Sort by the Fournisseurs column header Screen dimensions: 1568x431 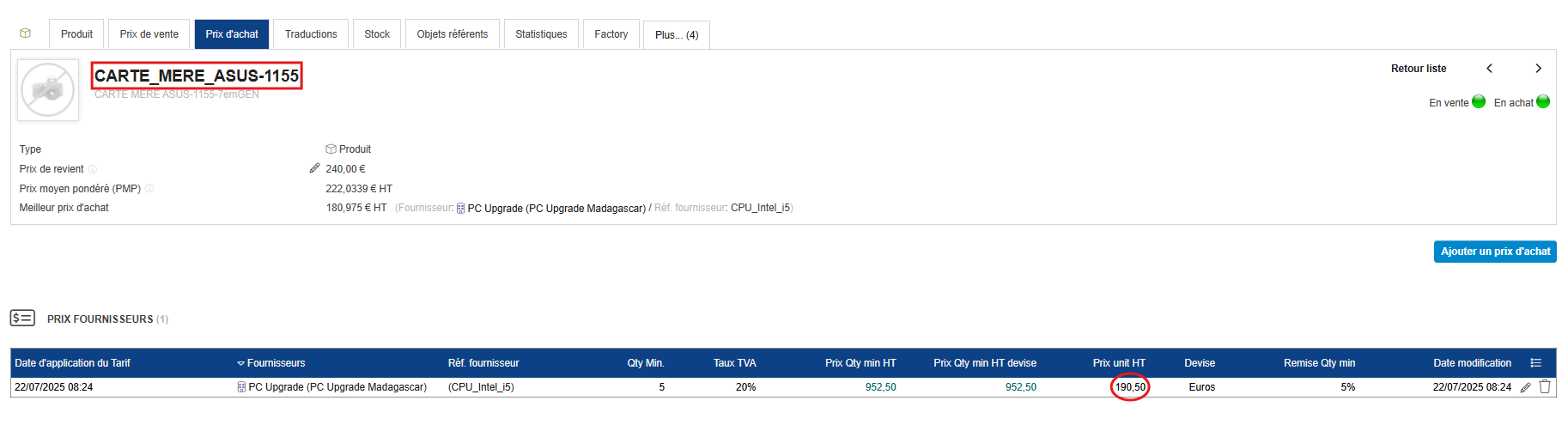point(276,363)
